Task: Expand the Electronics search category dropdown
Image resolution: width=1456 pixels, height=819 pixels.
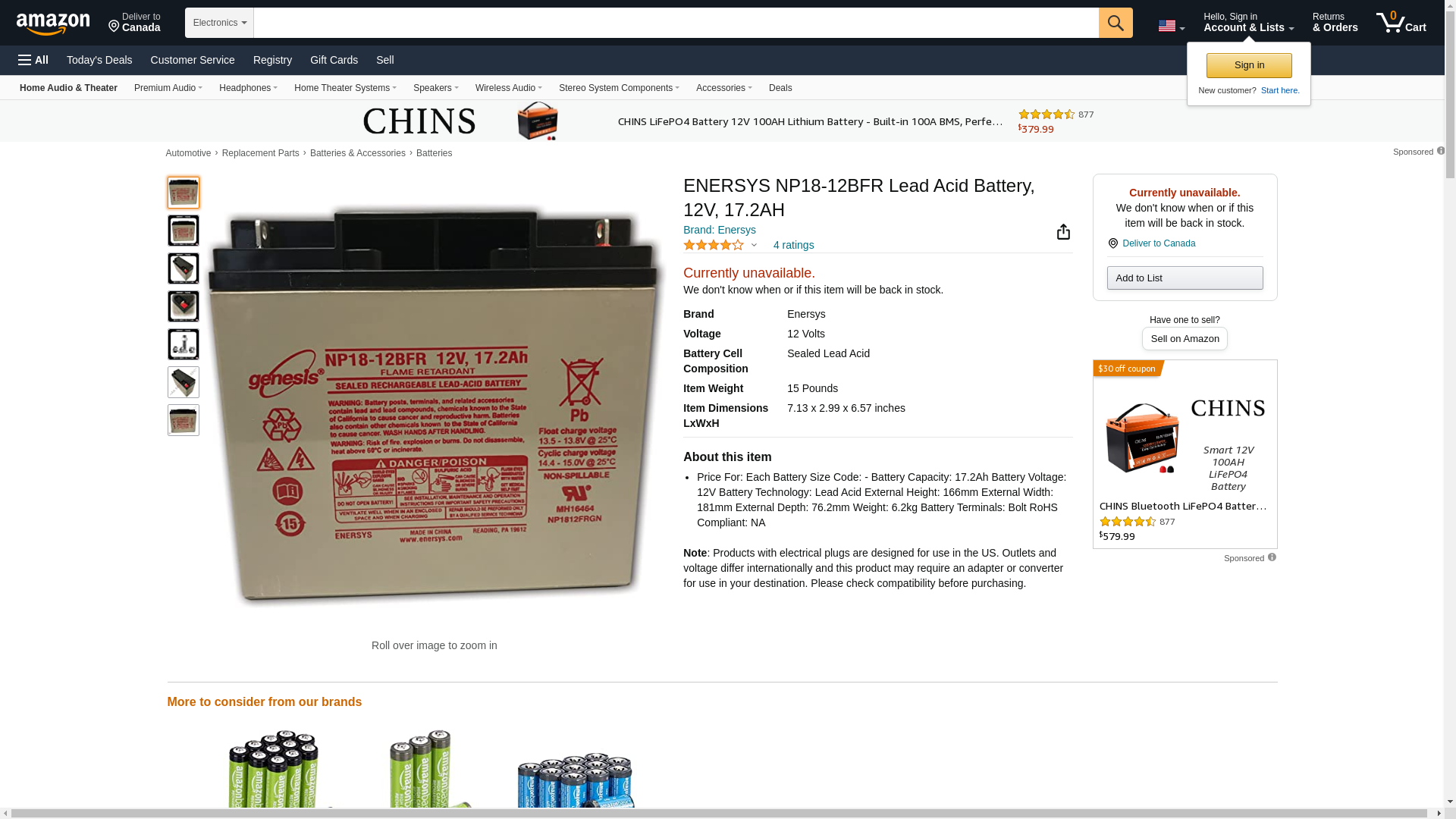Action: 219,23
